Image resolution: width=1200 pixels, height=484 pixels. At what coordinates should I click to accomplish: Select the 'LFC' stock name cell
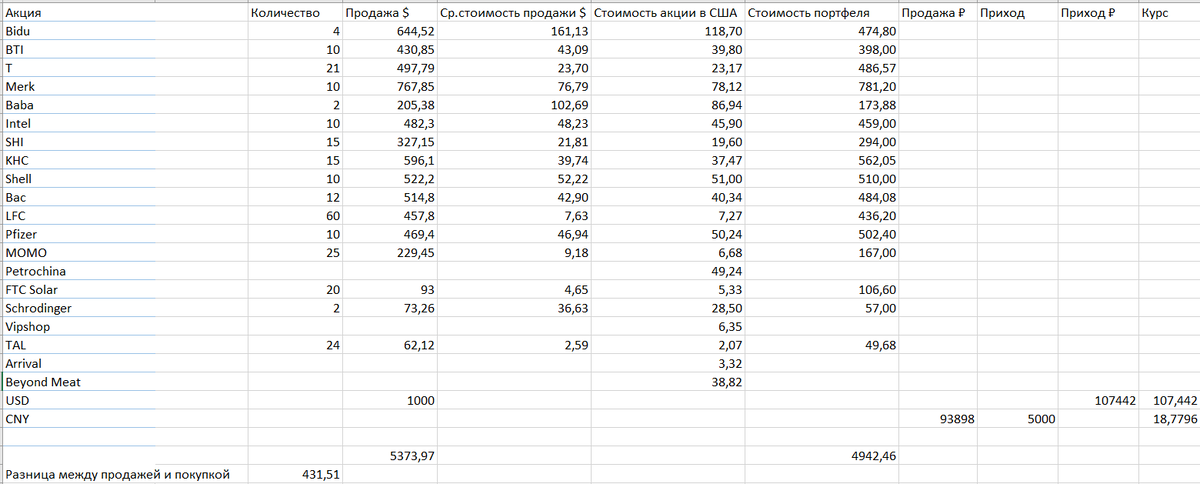(124, 215)
